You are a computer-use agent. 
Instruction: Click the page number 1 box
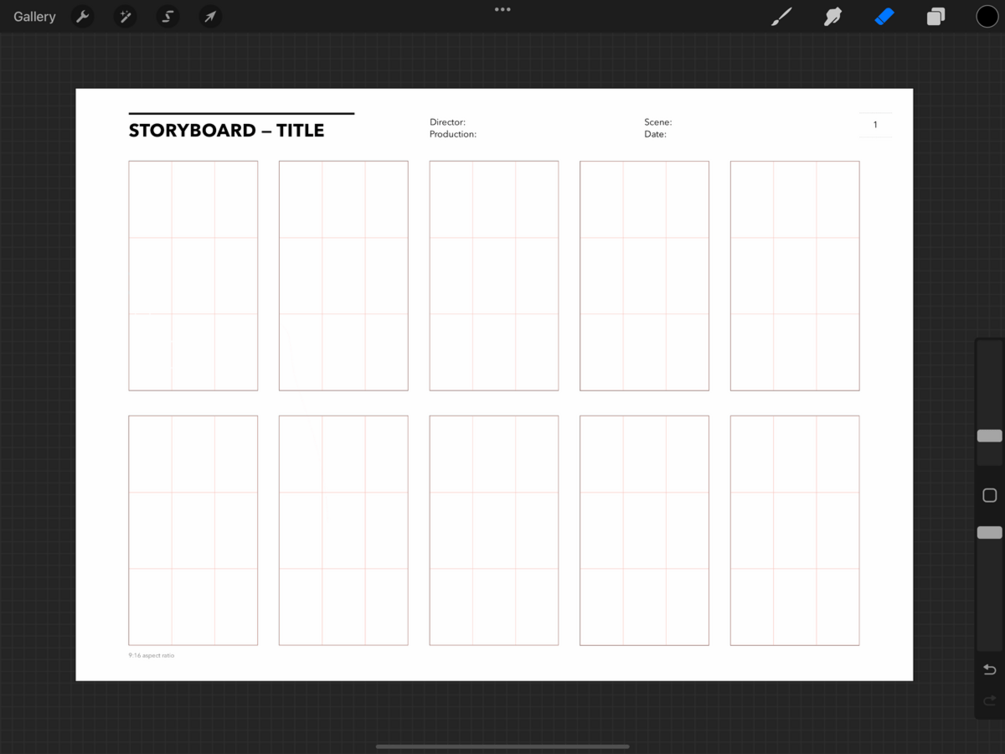[875, 124]
